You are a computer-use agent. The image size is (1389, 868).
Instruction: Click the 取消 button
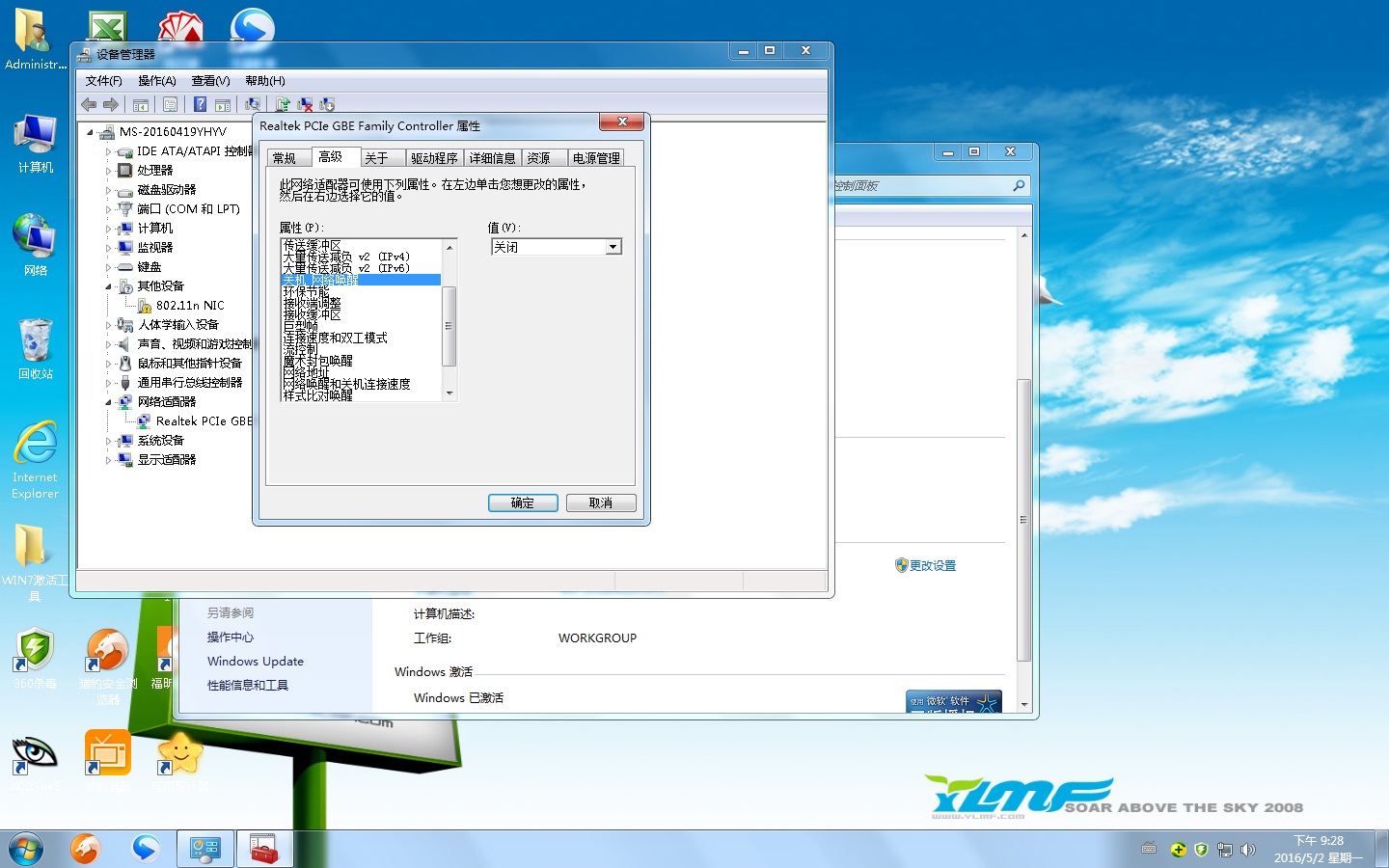click(x=601, y=502)
